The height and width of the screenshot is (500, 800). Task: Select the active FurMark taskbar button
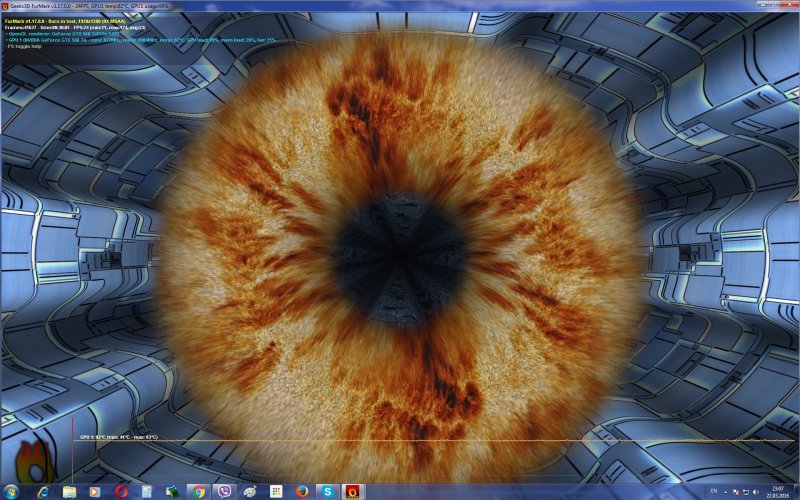353,492
